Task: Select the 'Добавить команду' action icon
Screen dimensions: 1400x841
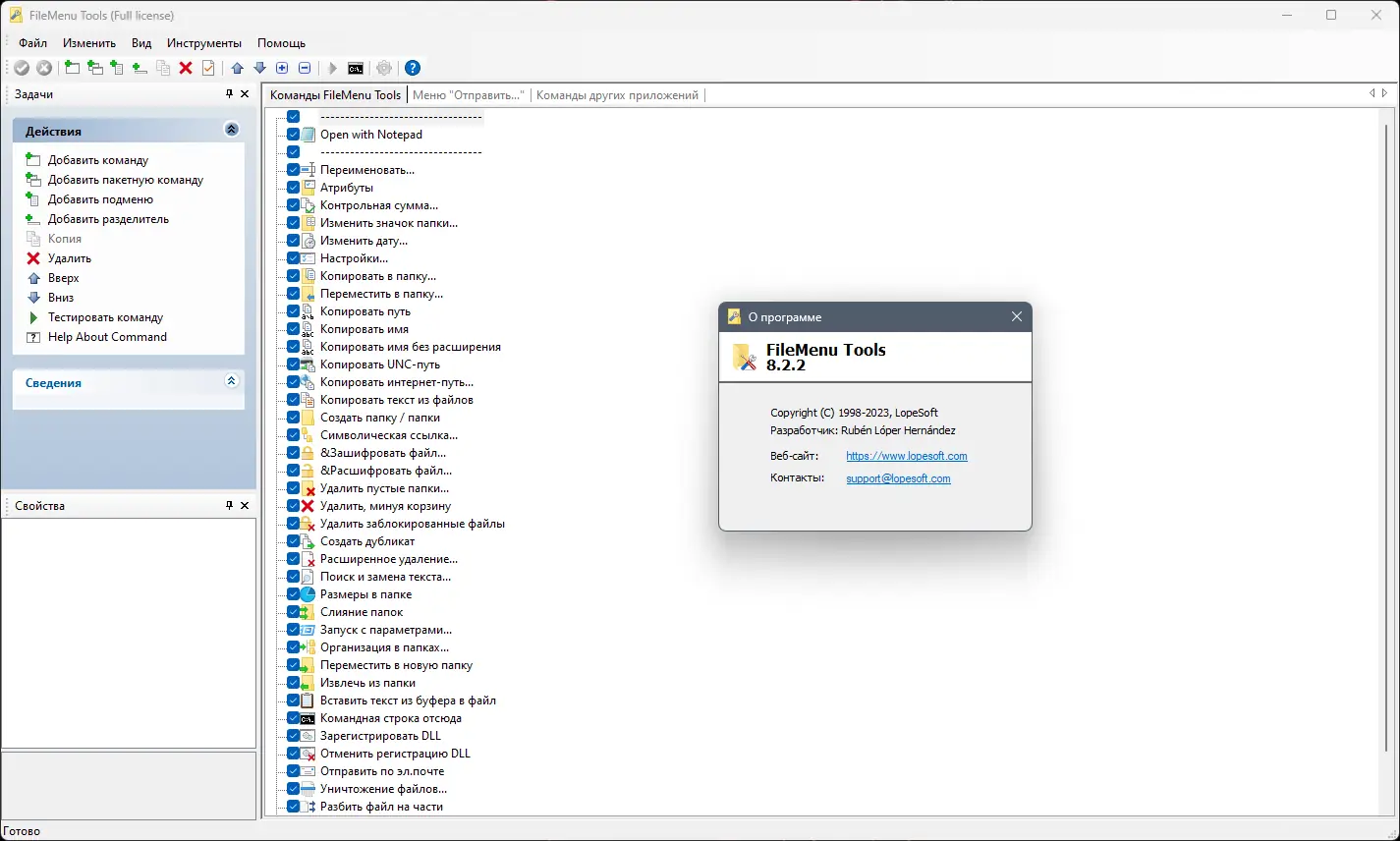Action: coord(31,159)
